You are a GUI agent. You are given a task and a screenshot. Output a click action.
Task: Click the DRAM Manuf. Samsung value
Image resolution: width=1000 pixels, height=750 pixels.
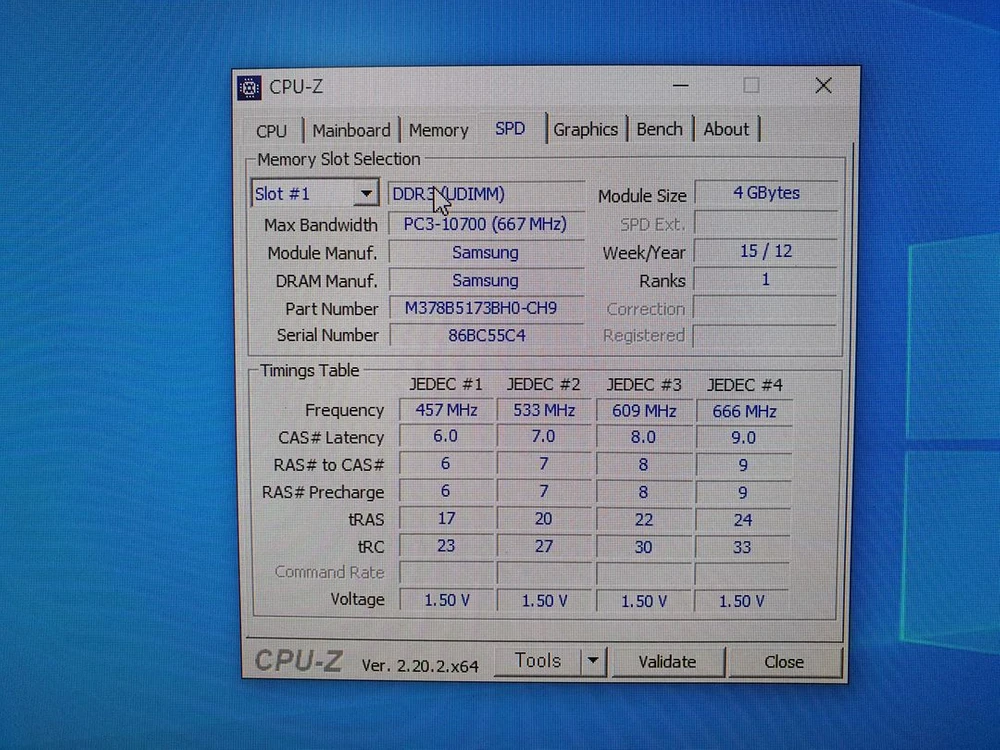(x=486, y=281)
